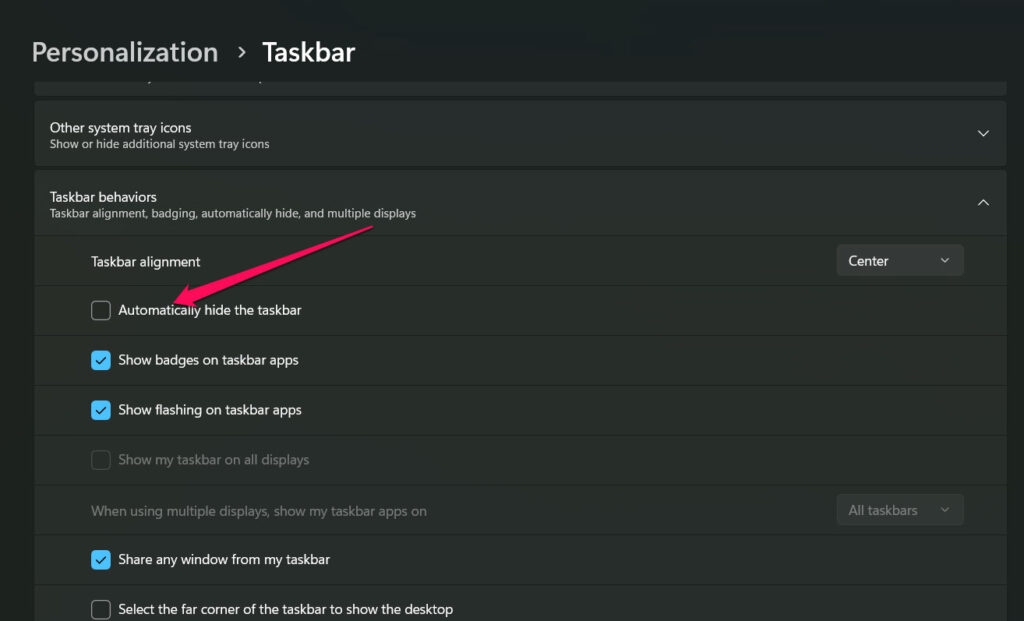Go back to Personalization breadcrumb
Image resolution: width=1024 pixels, height=621 pixels.
point(125,52)
